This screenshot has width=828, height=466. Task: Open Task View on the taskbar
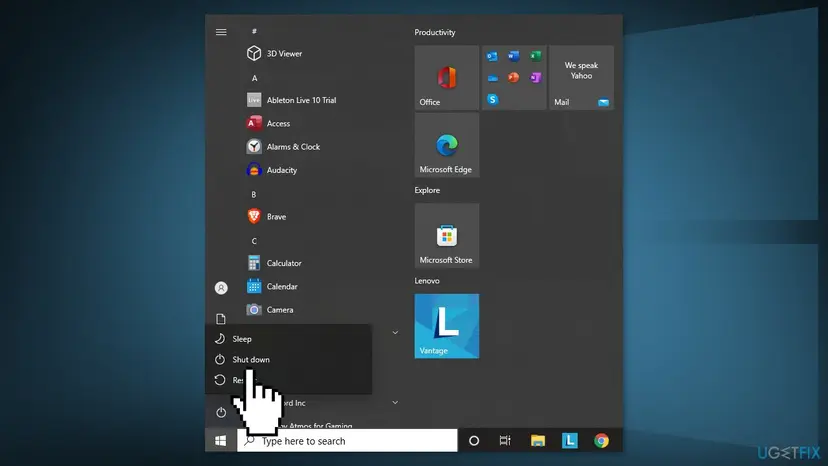[x=505, y=441]
